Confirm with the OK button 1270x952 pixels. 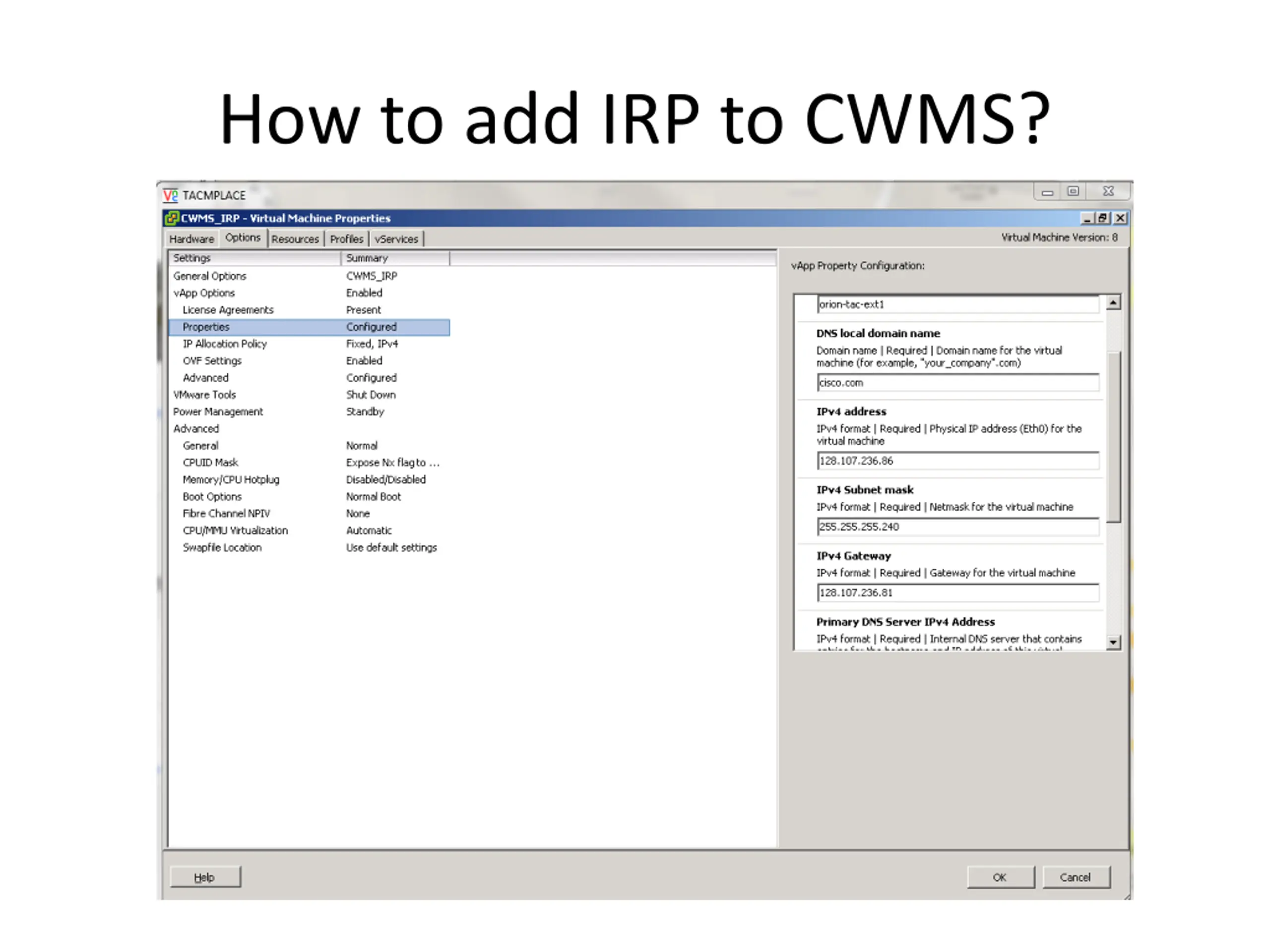click(1000, 877)
